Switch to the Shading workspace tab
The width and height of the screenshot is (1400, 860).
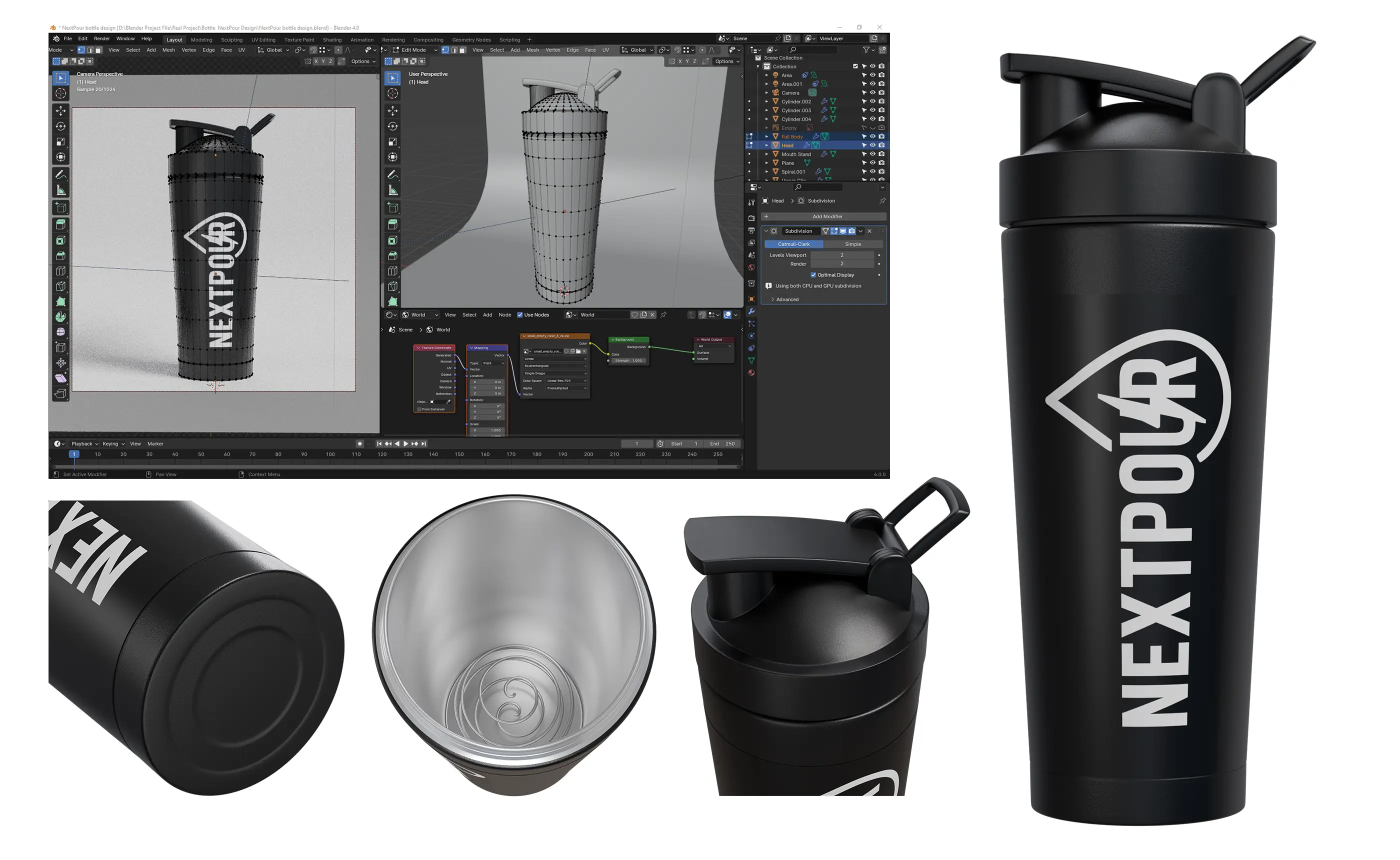332,40
